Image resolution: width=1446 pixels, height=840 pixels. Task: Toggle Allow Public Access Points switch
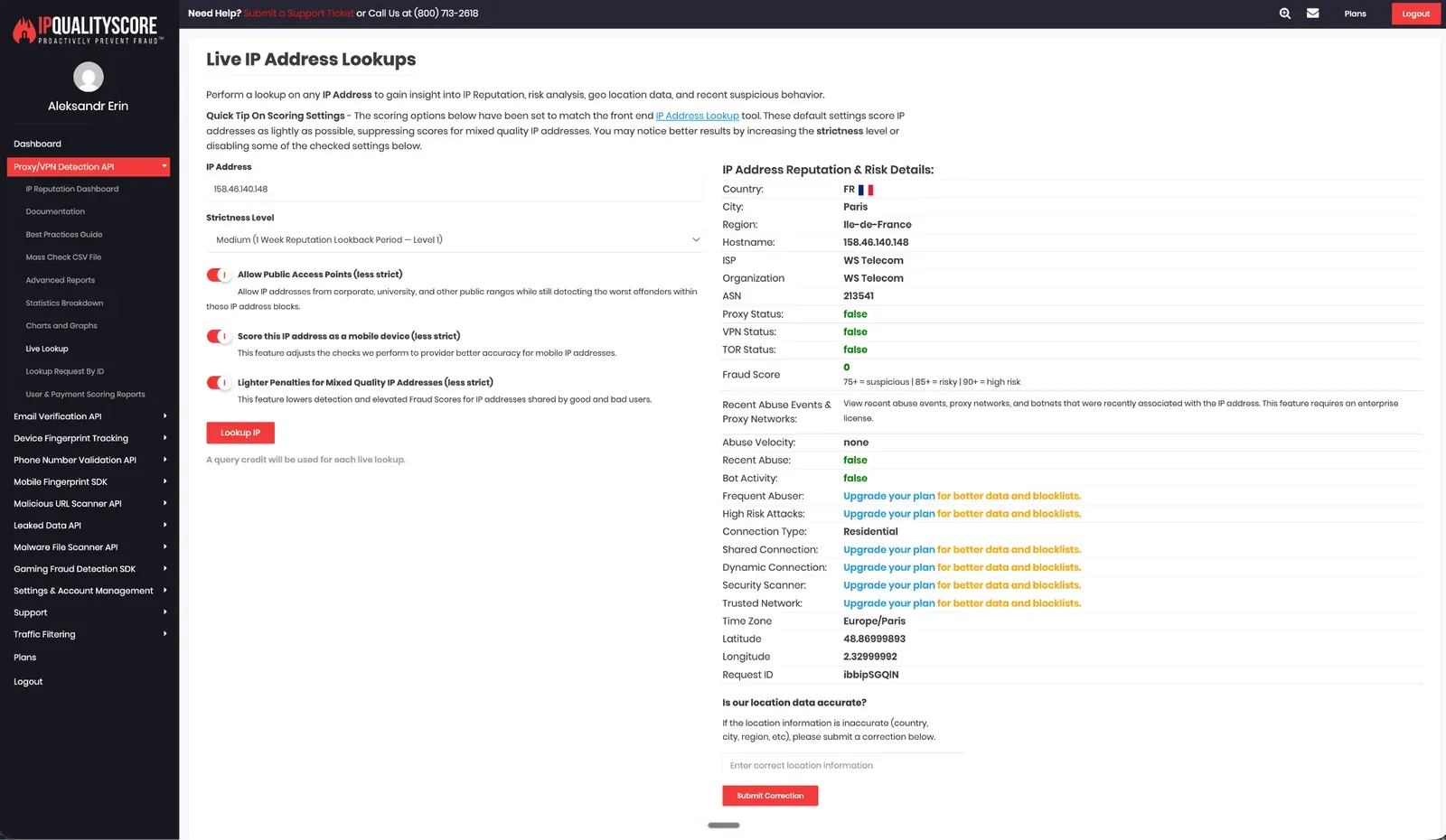218,275
